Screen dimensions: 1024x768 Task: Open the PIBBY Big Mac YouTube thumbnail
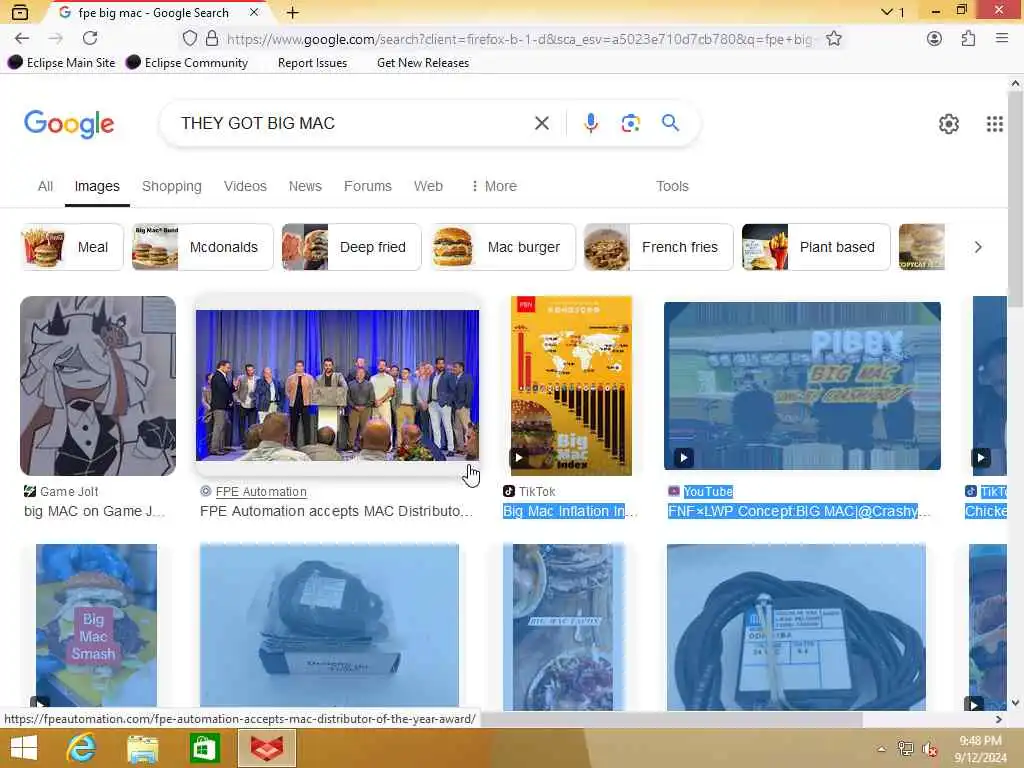802,385
